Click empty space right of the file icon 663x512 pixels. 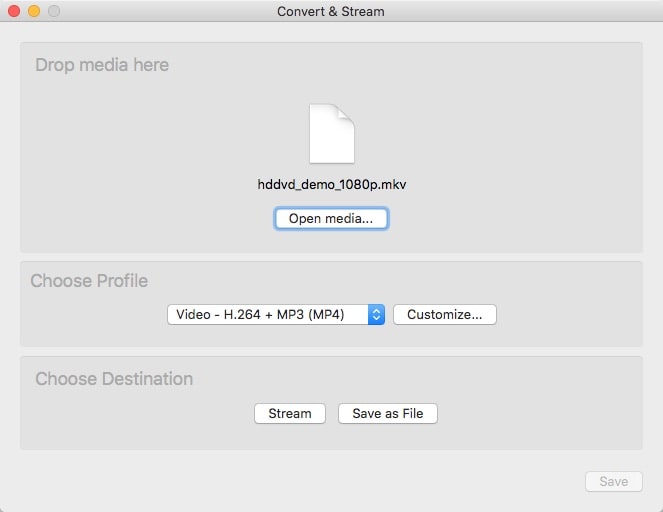click(480, 135)
